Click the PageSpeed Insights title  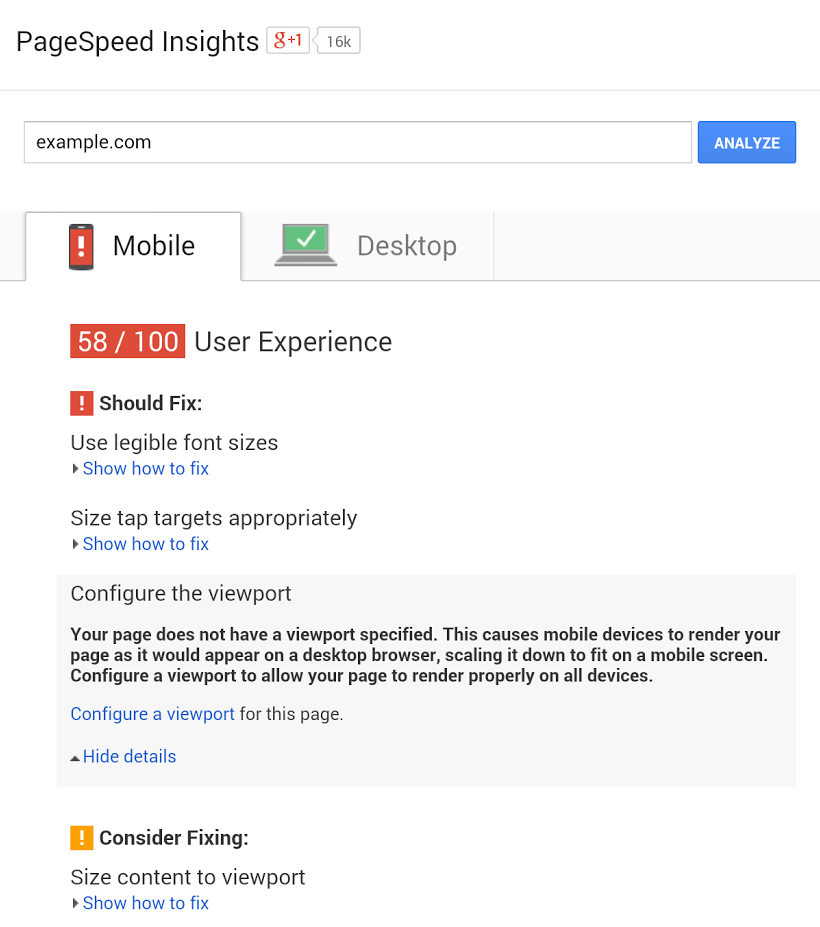137,42
